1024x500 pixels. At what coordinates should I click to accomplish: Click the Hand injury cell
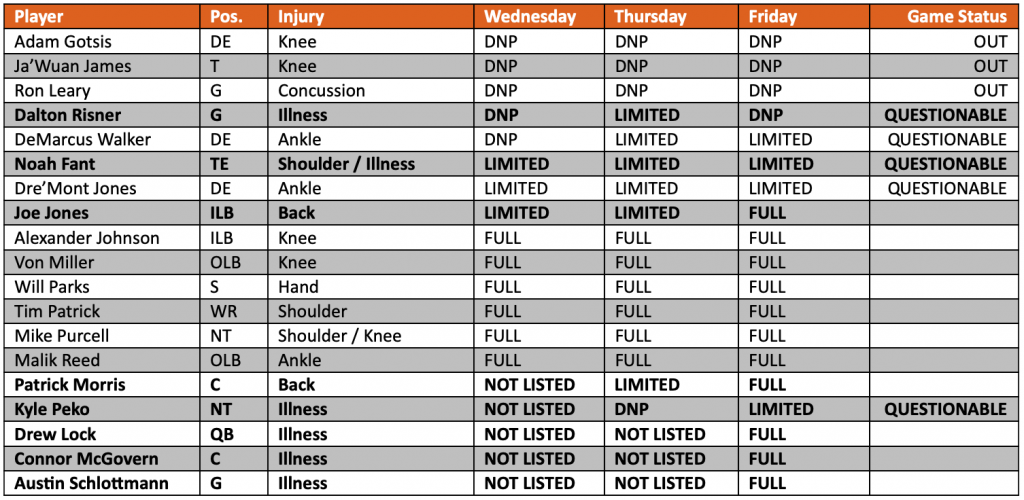[x=297, y=287]
